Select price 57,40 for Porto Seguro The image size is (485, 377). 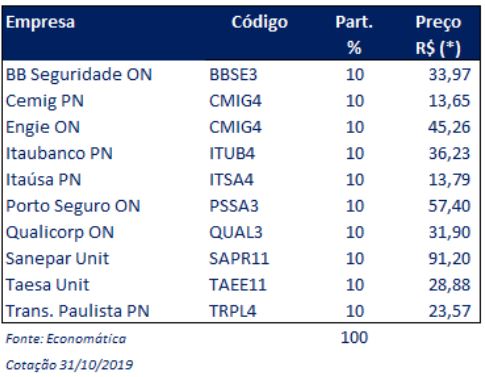coord(449,206)
